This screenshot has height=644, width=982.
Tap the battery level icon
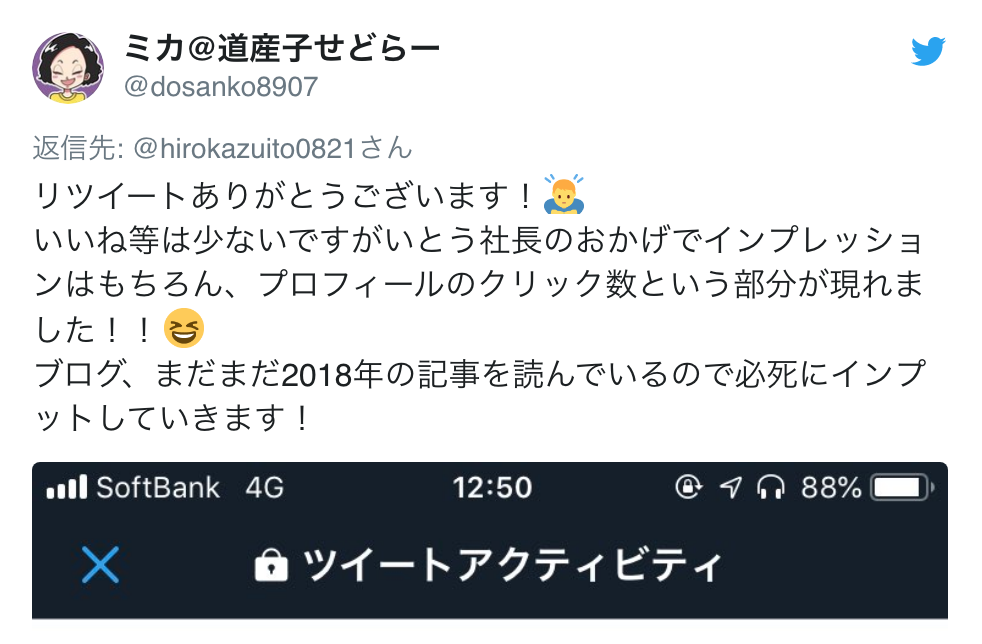(x=902, y=487)
